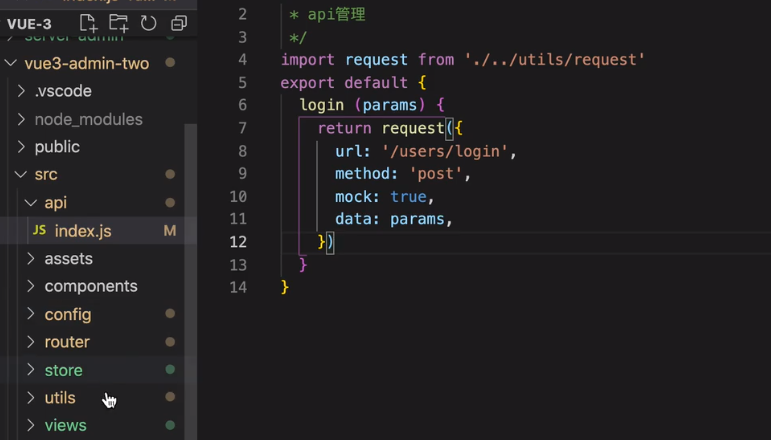Click the closing yellow brace on line 14
Image resolution: width=771 pixels, height=440 pixels.
[x=285, y=287]
